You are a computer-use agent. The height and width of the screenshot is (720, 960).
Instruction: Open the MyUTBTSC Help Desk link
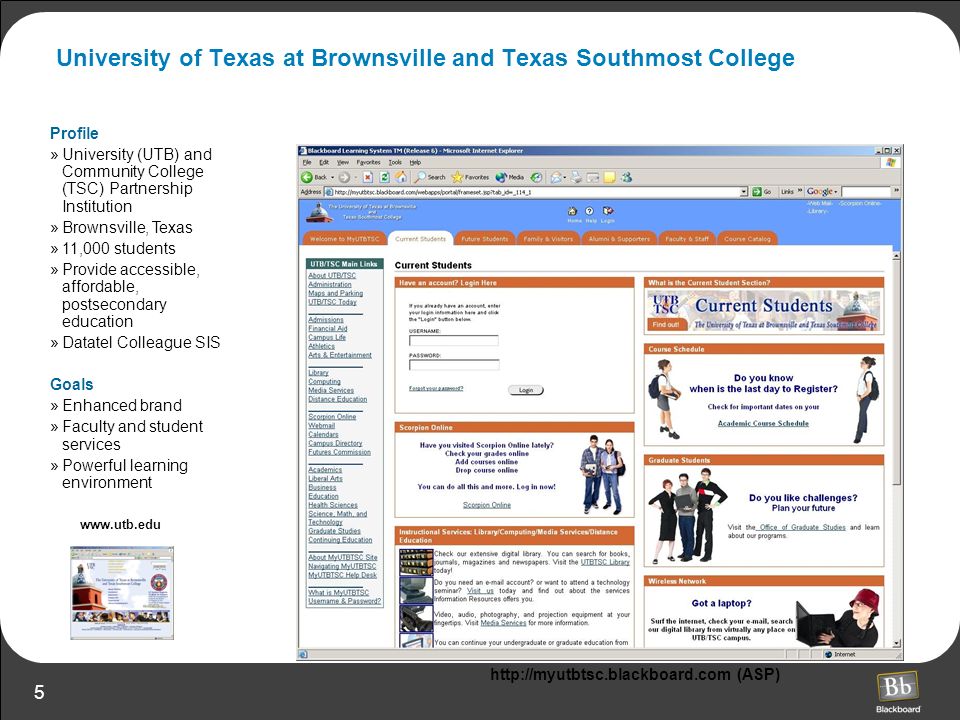(x=342, y=575)
